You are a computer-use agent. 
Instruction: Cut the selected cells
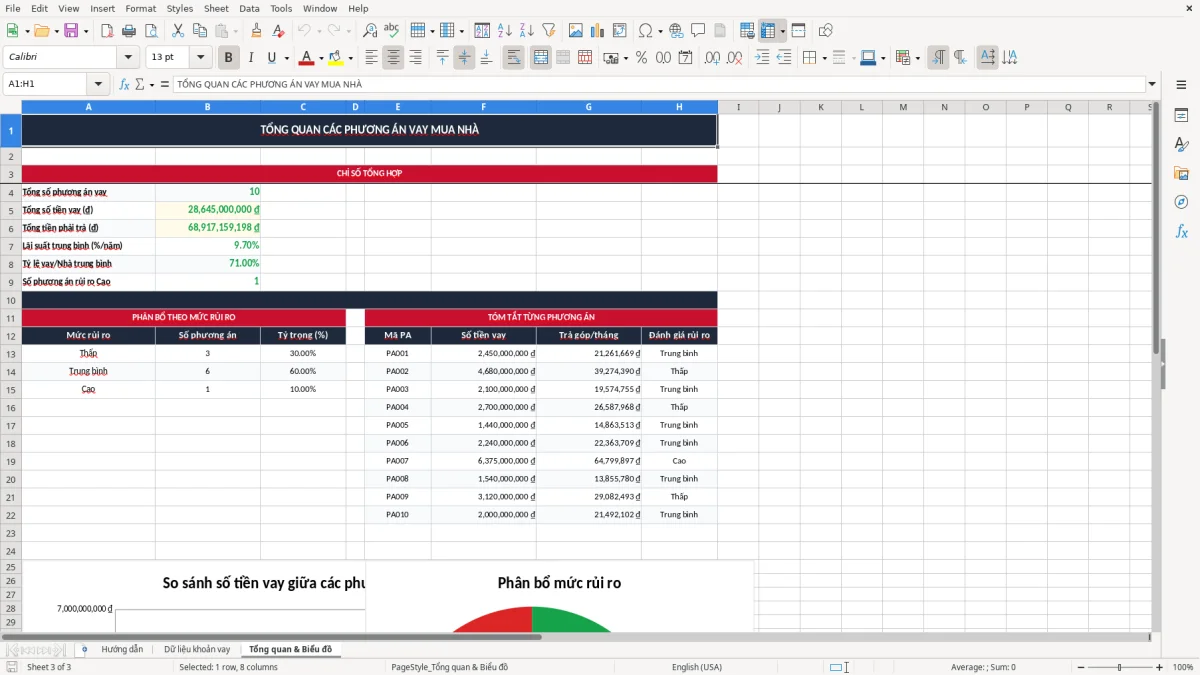pyautogui.click(x=178, y=31)
